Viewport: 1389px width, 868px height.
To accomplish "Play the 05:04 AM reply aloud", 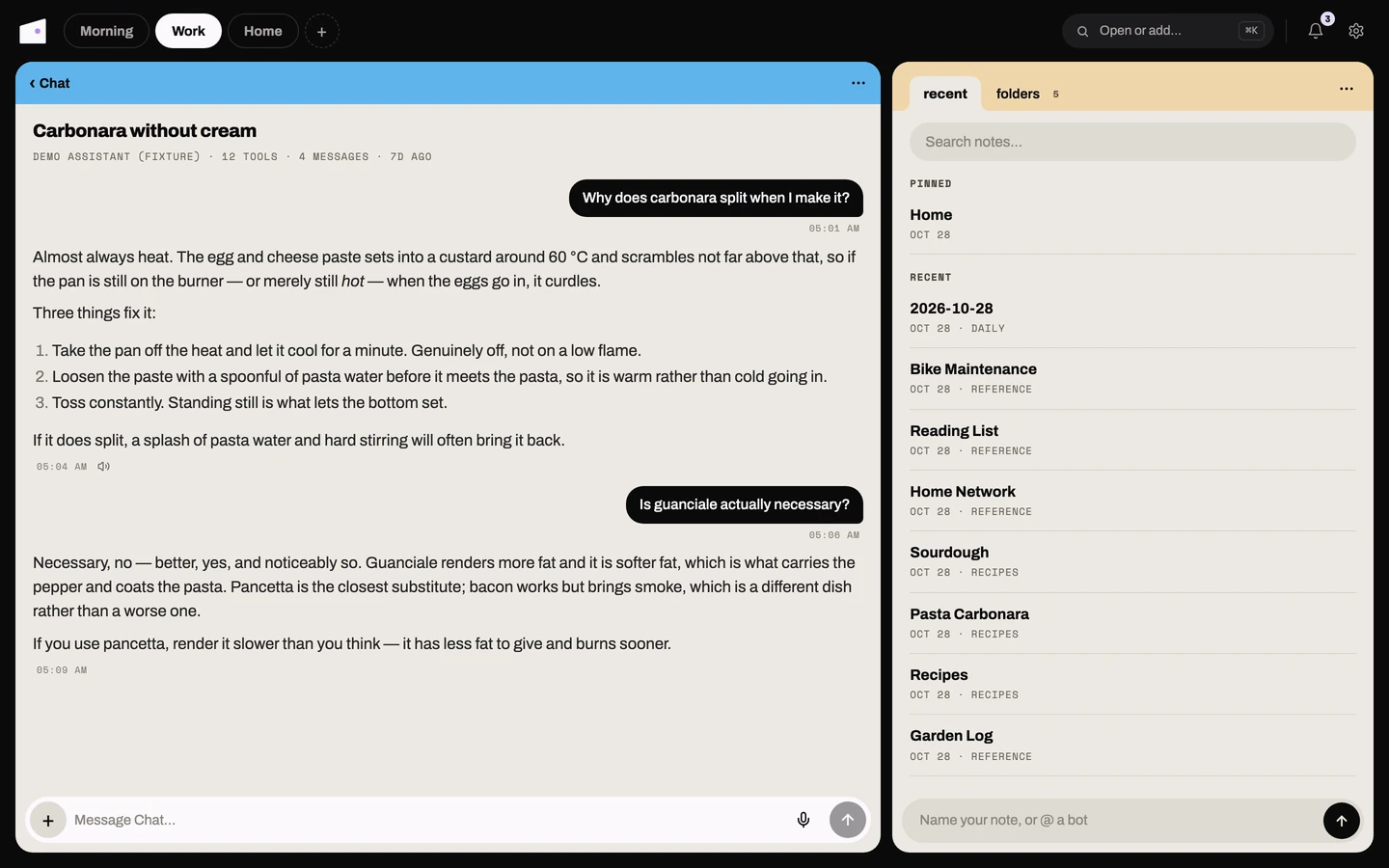I will point(104,467).
